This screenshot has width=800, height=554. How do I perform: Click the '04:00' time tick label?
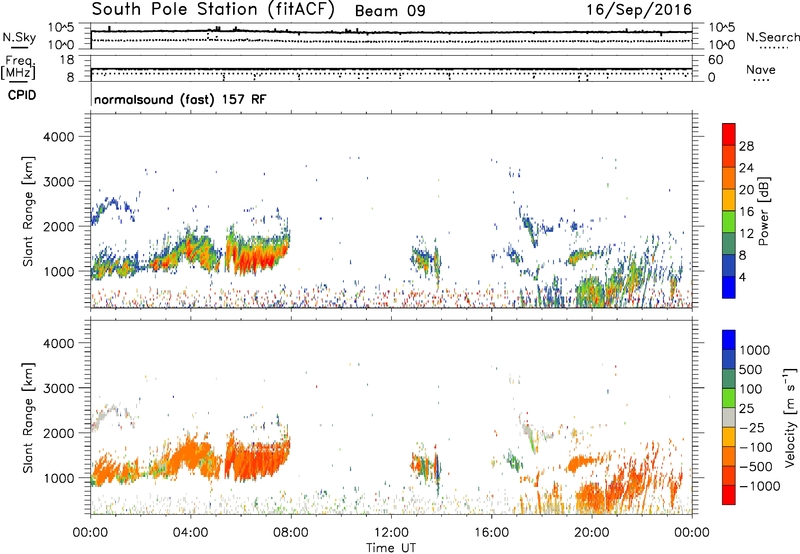pyautogui.click(x=190, y=533)
